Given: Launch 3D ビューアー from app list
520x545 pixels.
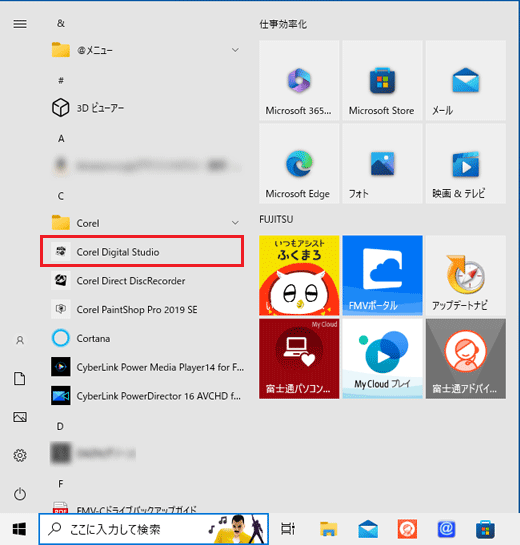Looking at the screenshot, I should 142,108.
